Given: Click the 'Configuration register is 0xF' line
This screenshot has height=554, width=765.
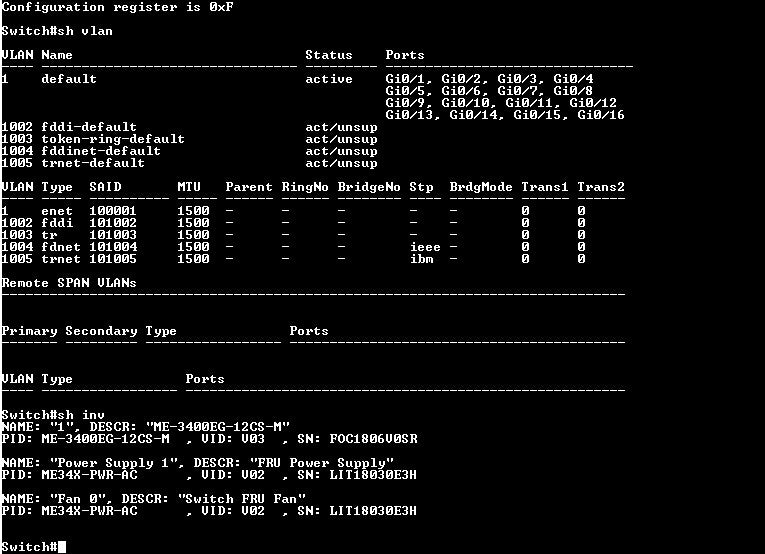Looking at the screenshot, I should 117,7.
